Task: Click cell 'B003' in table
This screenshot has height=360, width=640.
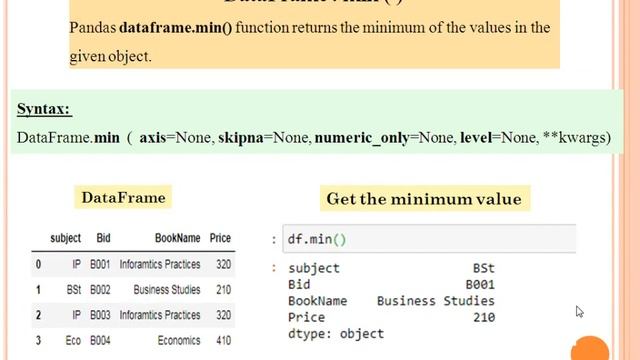Action: (100, 315)
